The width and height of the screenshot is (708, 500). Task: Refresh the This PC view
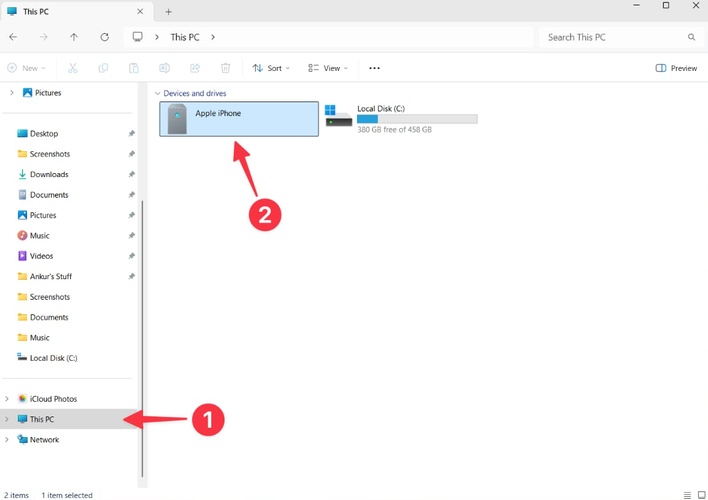(x=104, y=37)
